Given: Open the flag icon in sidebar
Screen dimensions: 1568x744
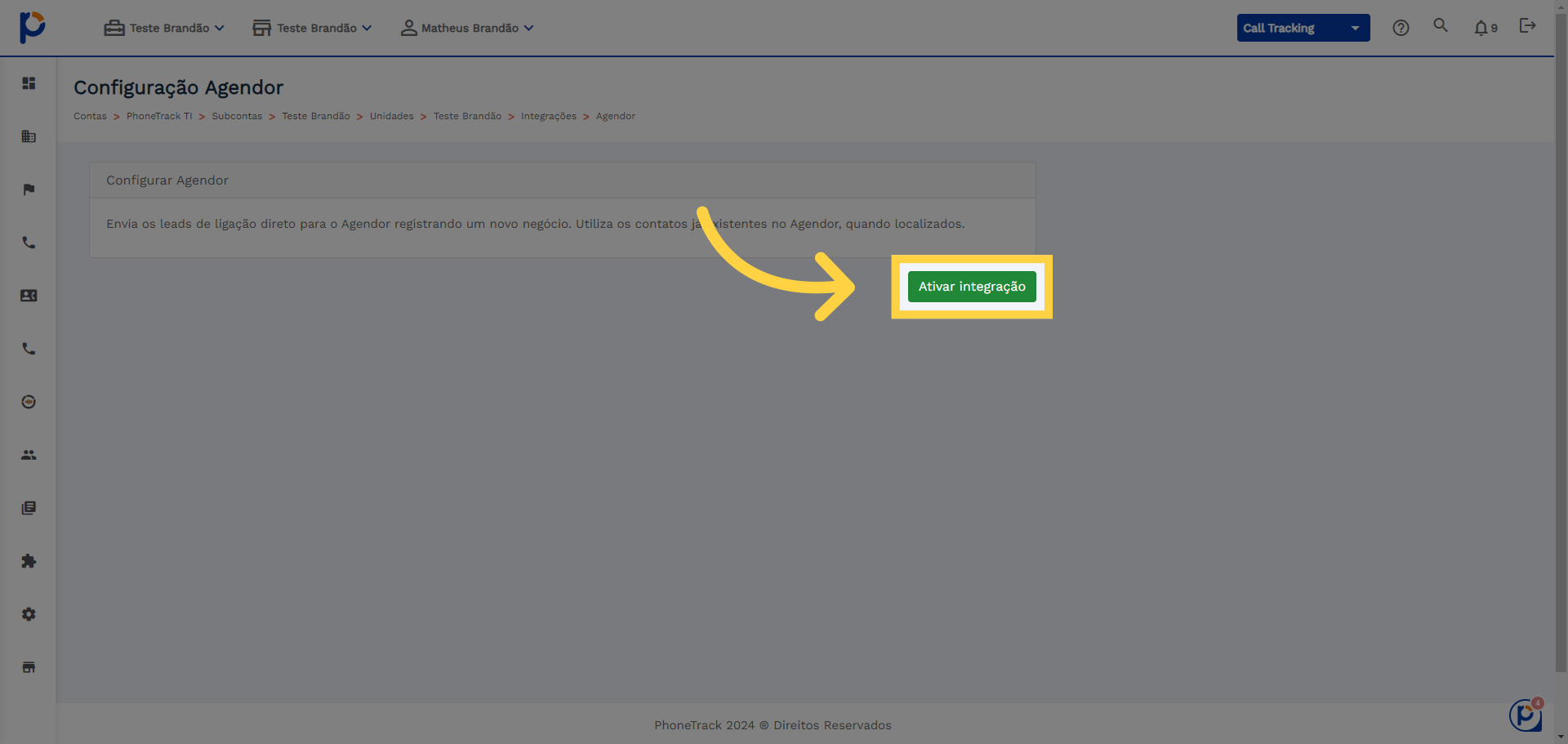Looking at the screenshot, I should pos(29,189).
